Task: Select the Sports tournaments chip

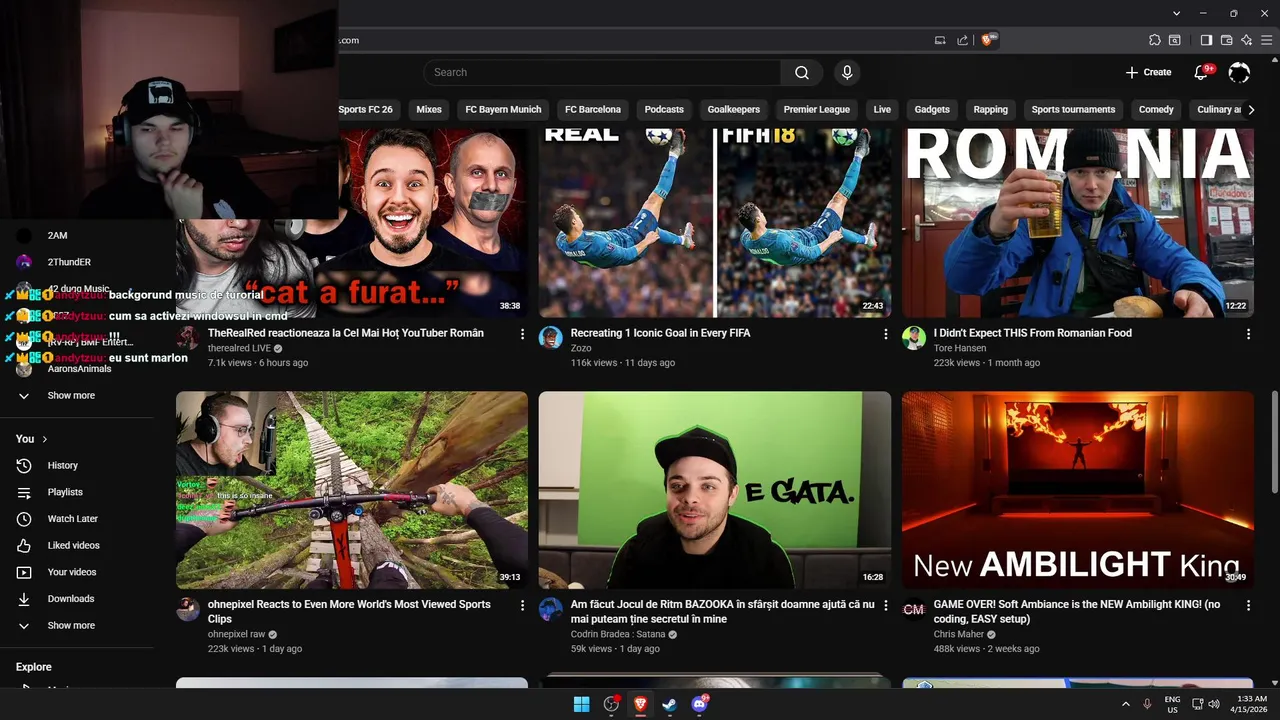Action: (1073, 110)
